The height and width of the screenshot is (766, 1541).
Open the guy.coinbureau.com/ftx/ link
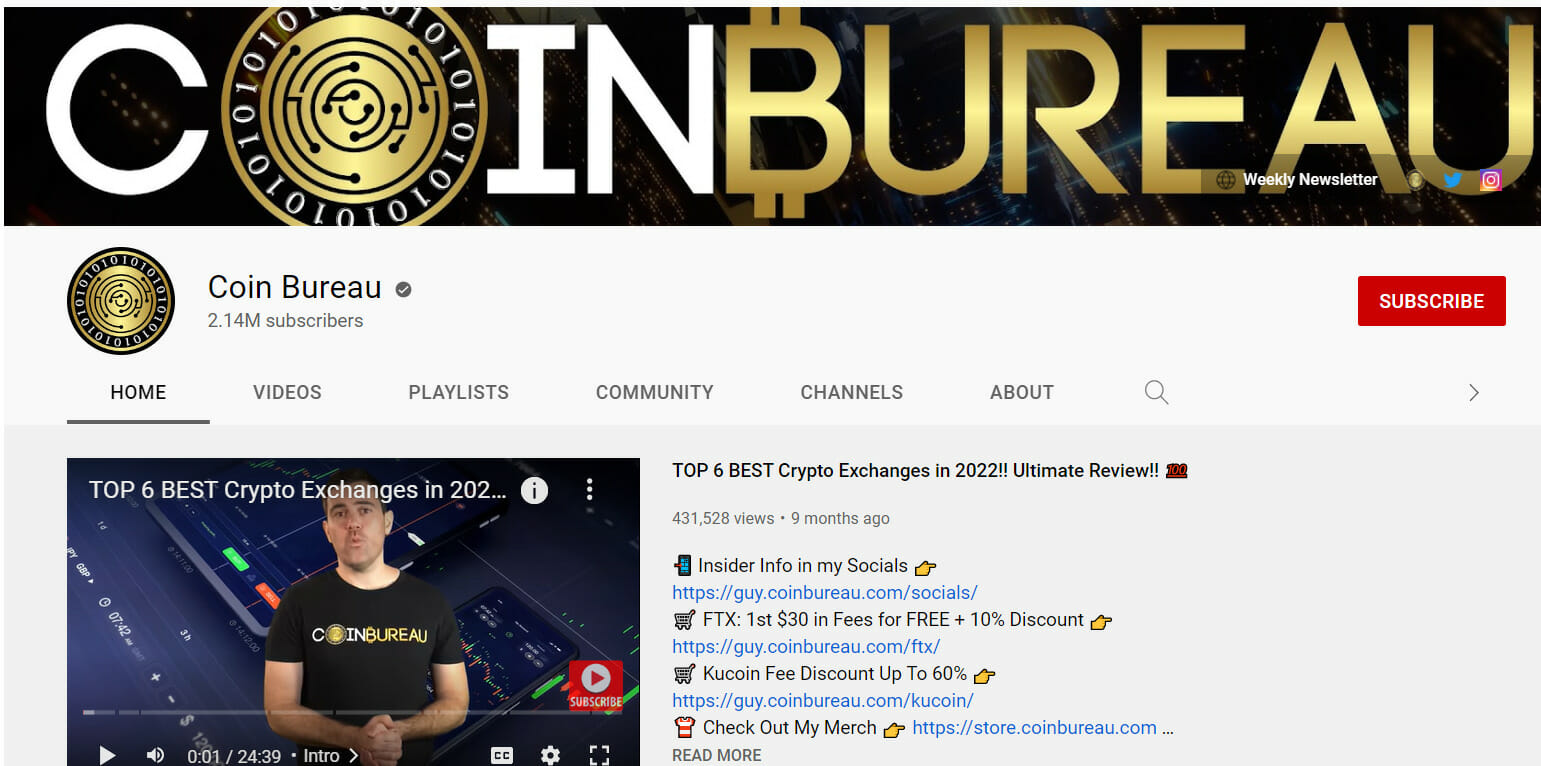tap(806, 646)
